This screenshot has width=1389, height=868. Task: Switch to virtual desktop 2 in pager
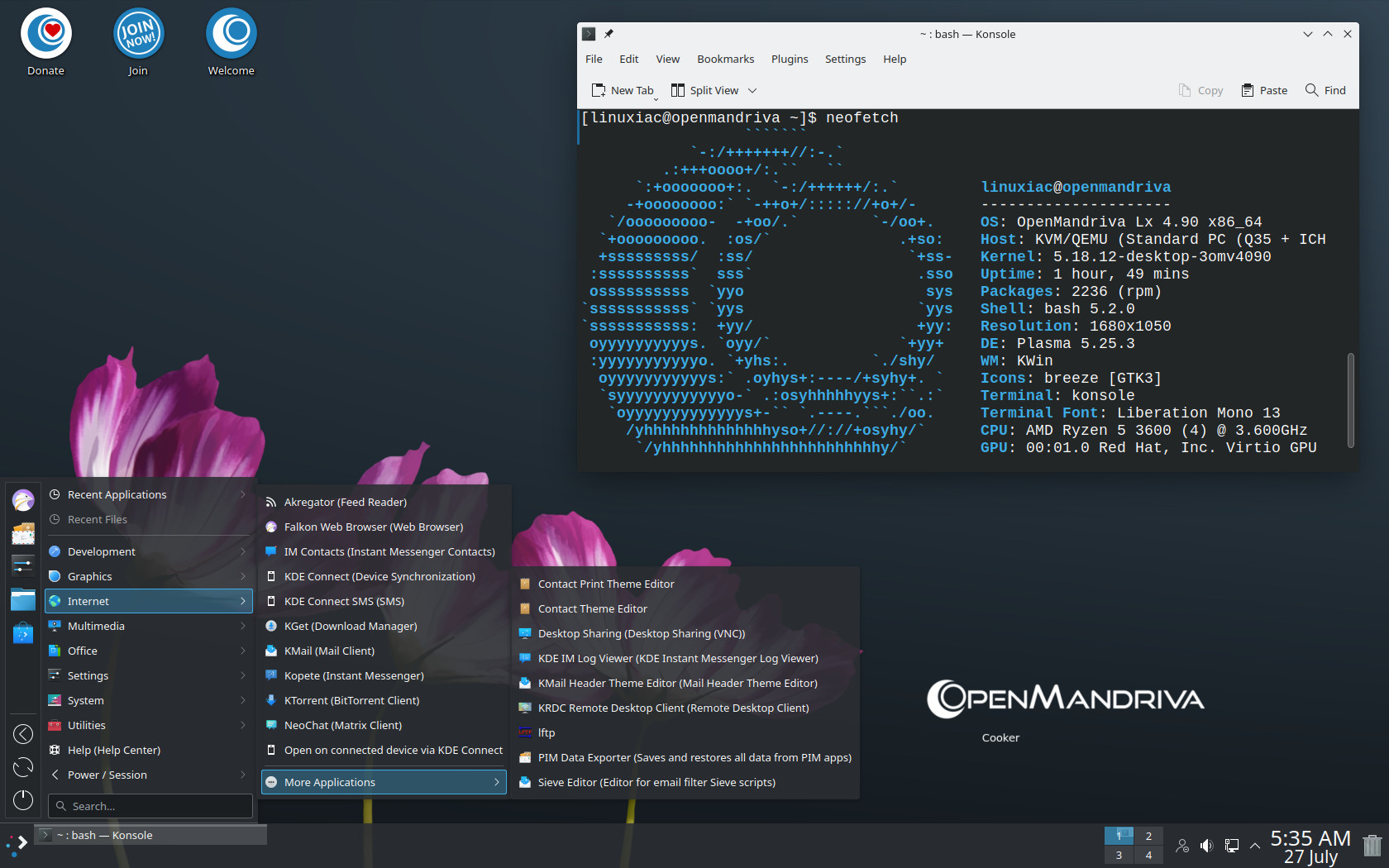pyautogui.click(x=1148, y=836)
